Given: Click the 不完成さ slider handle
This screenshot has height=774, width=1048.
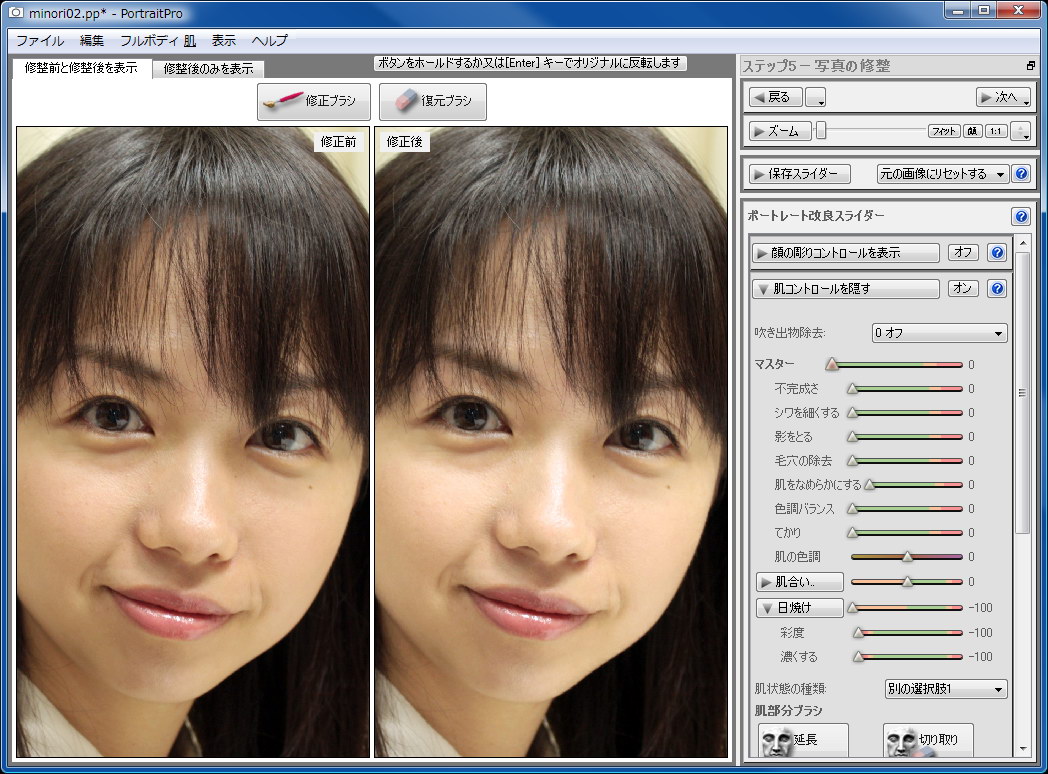Looking at the screenshot, I should 852,388.
